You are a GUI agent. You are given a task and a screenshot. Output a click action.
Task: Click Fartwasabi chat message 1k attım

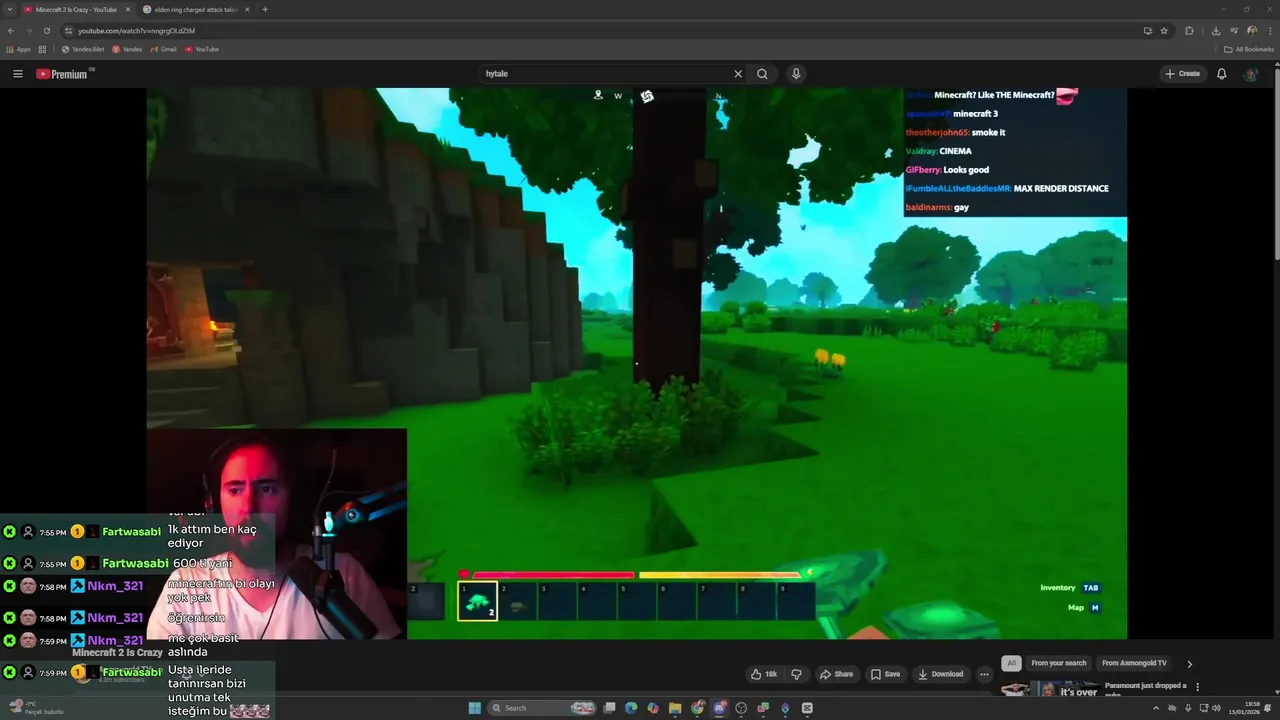(x=212, y=536)
